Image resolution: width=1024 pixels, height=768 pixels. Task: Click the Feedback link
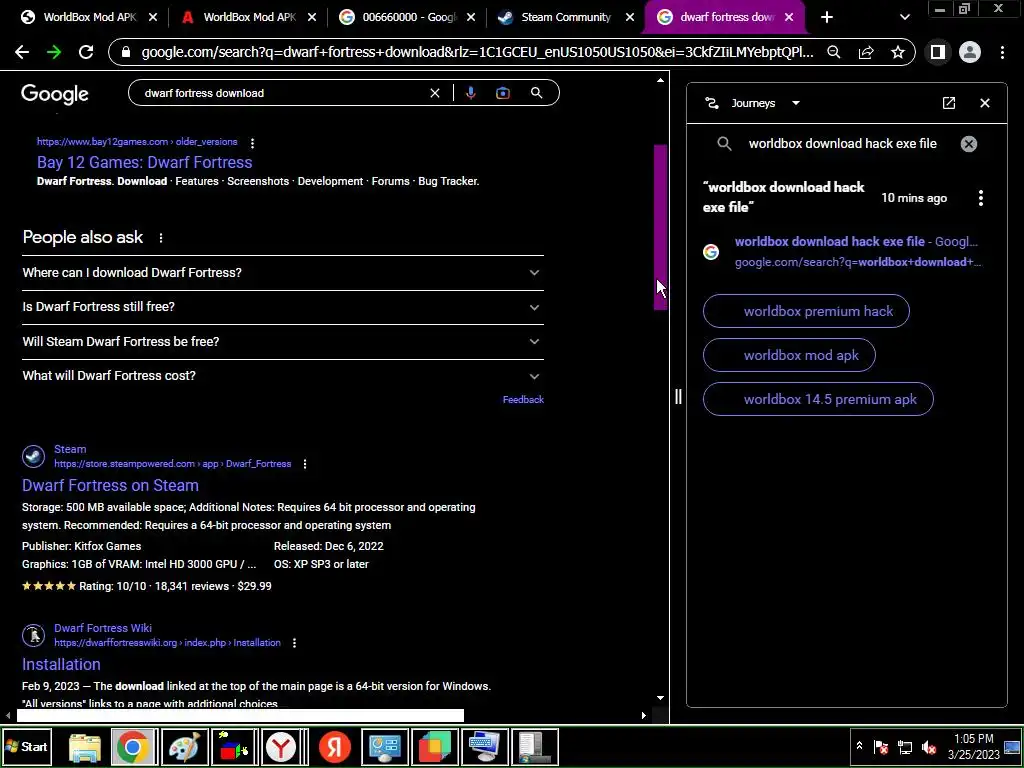pos(523,400)
